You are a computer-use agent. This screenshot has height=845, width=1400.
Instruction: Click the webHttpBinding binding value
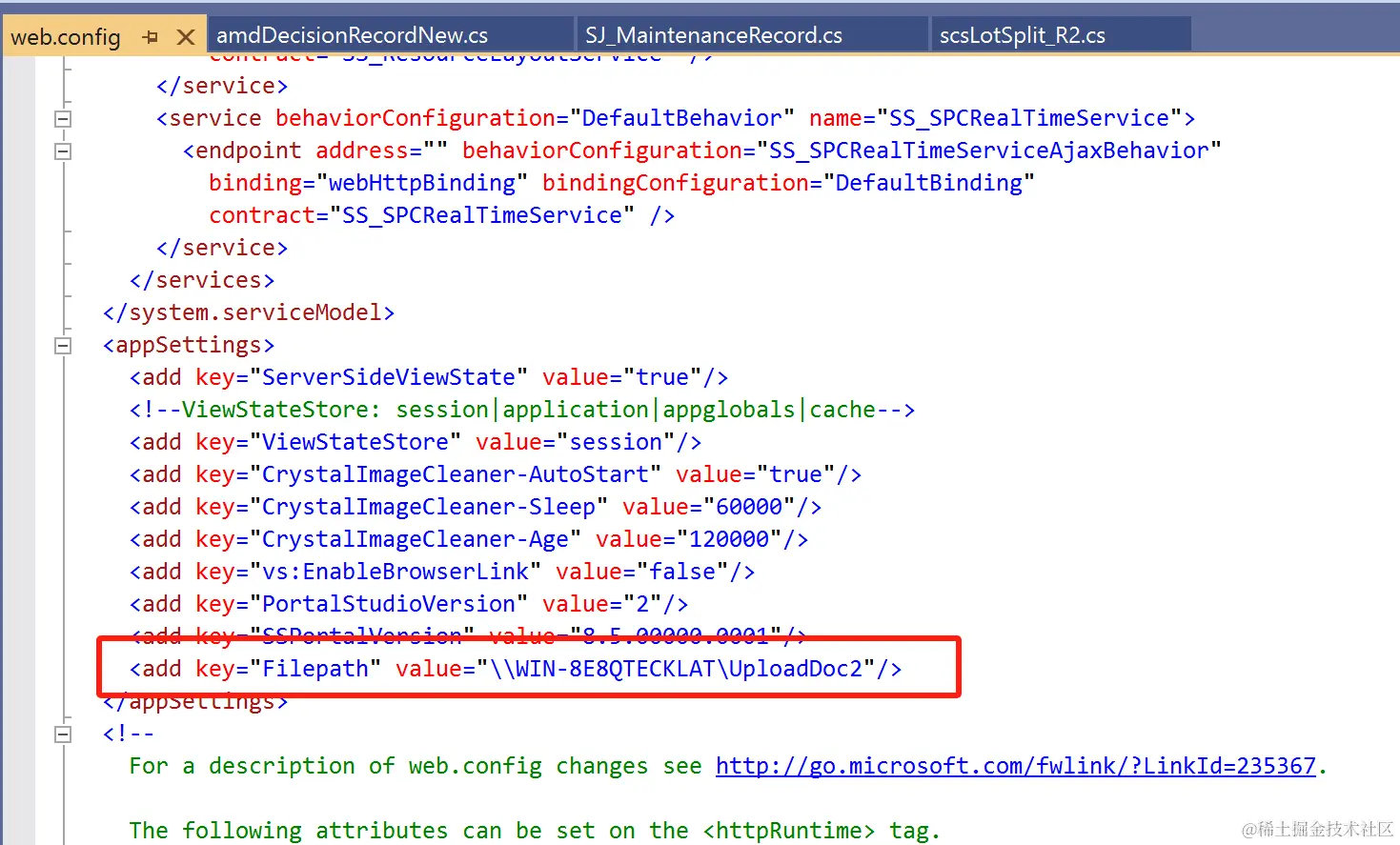[422, 183]
